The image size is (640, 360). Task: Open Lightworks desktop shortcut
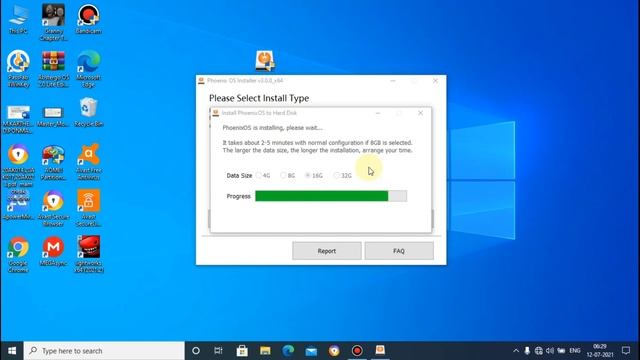pyautogui.click(x=89, y=254)
